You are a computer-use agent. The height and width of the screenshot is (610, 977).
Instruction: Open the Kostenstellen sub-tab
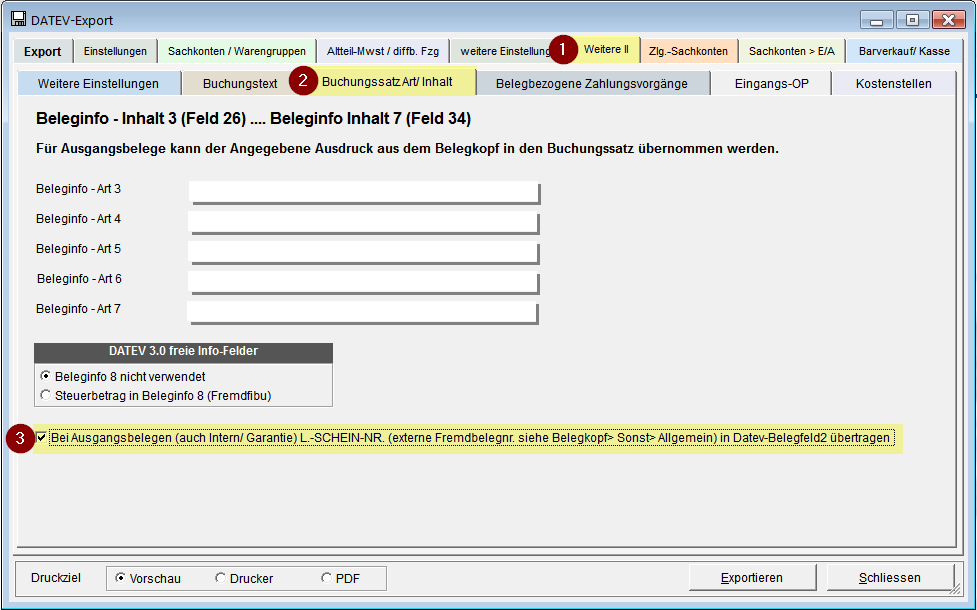(894, 84)
